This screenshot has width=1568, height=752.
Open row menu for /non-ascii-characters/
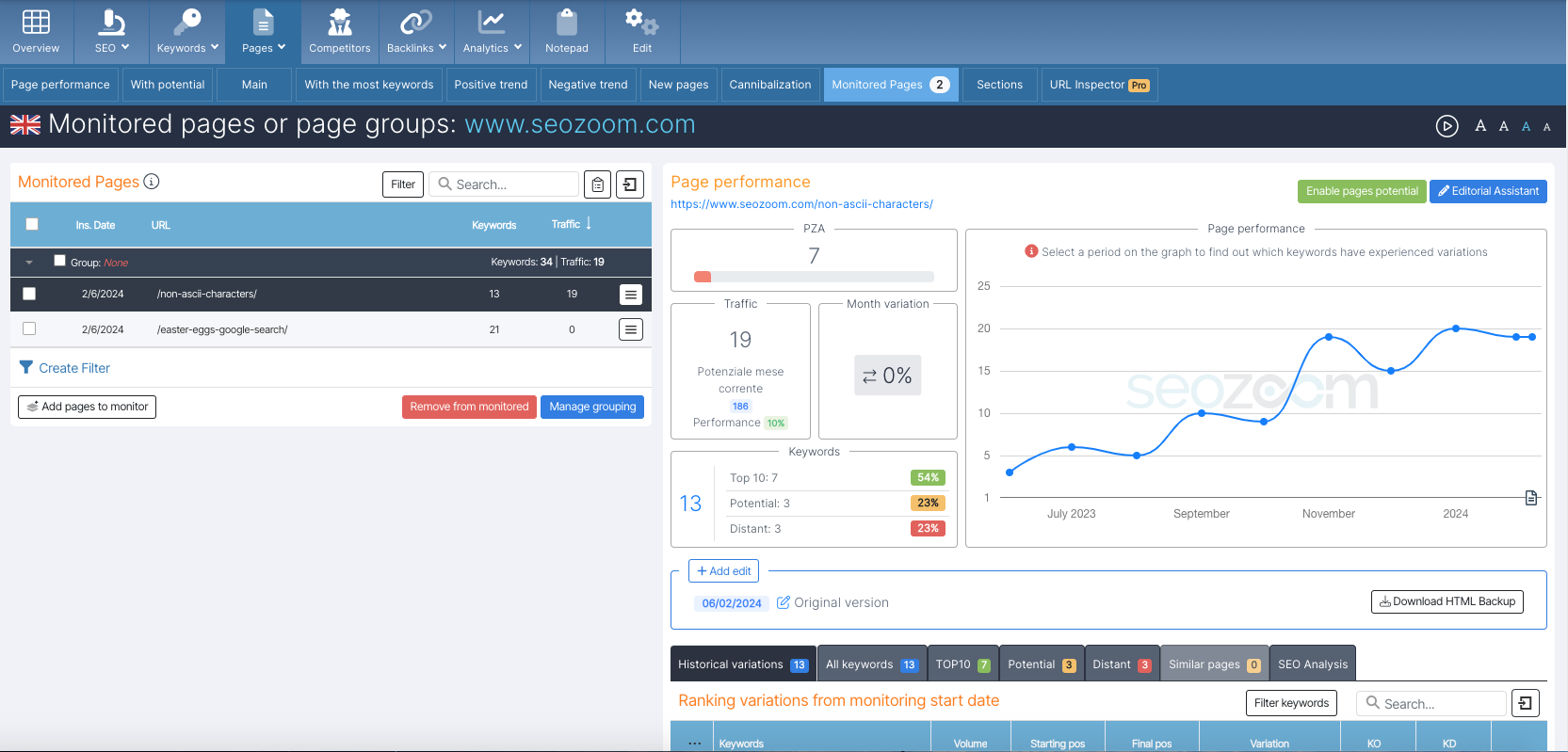click(x=631, y=295)
